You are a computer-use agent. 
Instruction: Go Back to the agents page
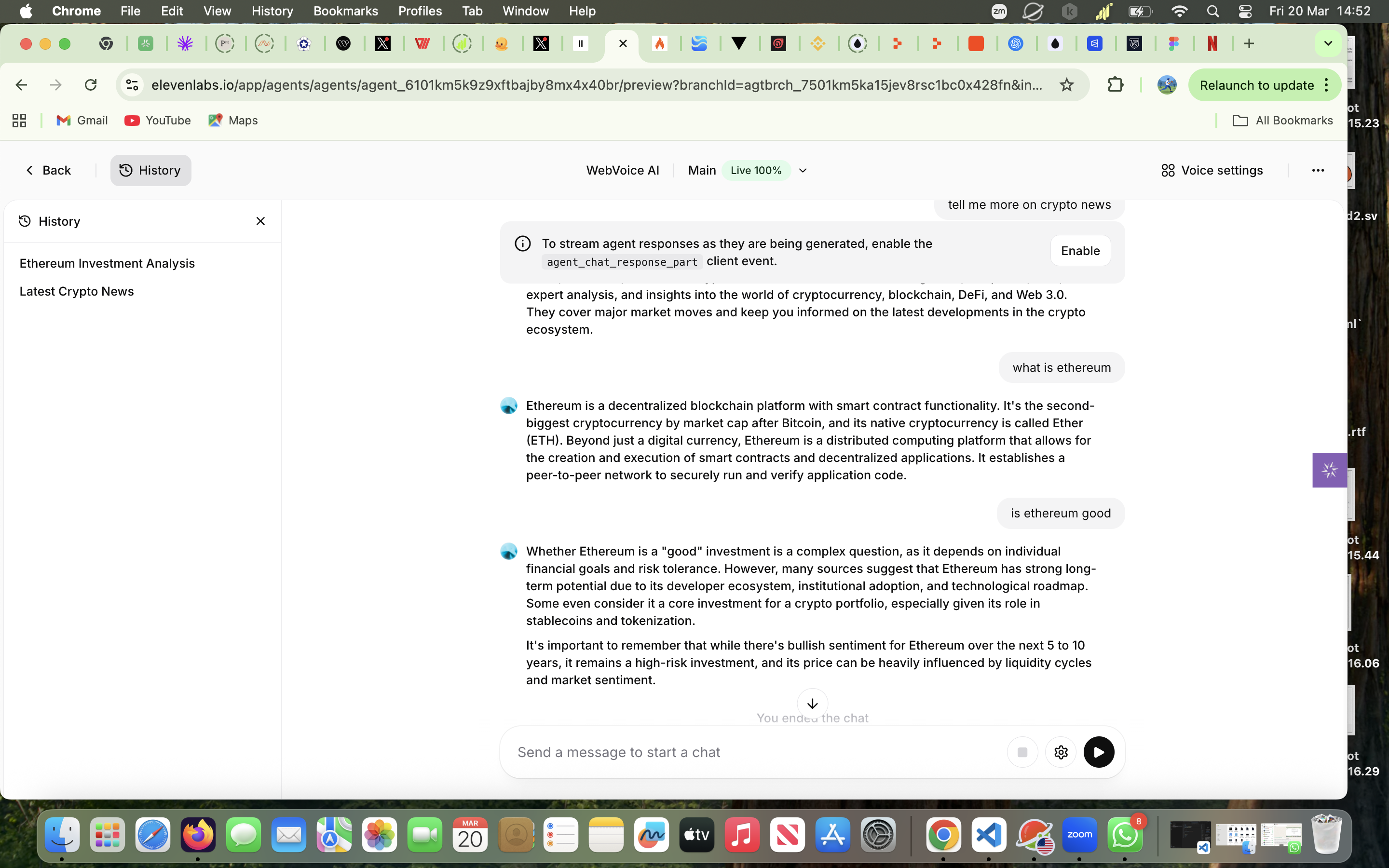tap(48, 171)
